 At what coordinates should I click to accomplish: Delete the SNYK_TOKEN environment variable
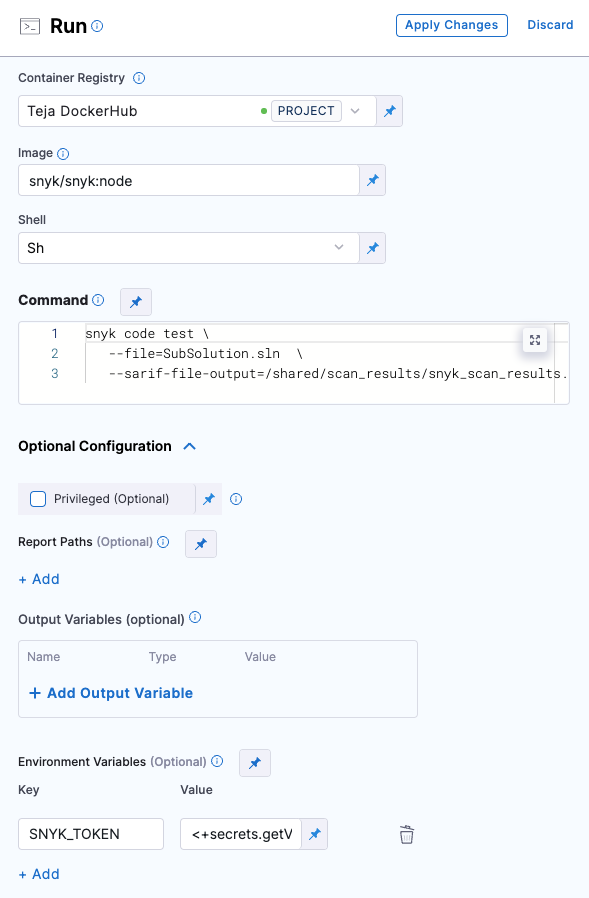click(406, 834)
